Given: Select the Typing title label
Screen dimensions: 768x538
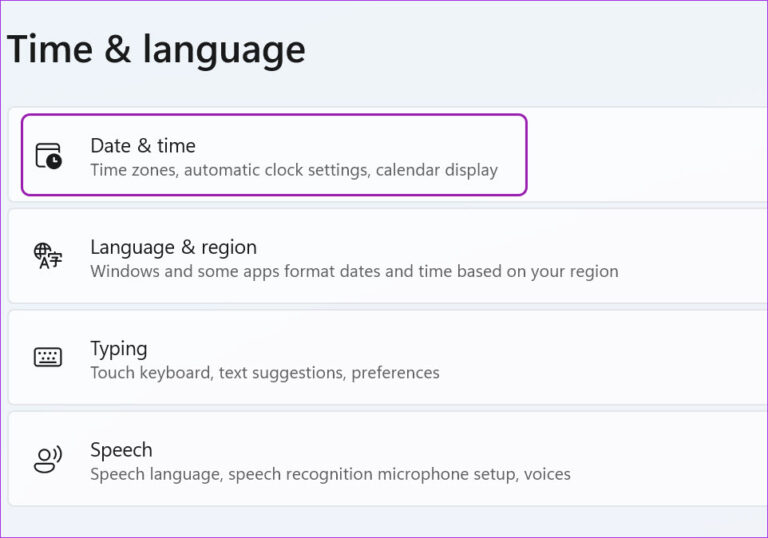Looking at the screenshot, I should click(118, 348).
